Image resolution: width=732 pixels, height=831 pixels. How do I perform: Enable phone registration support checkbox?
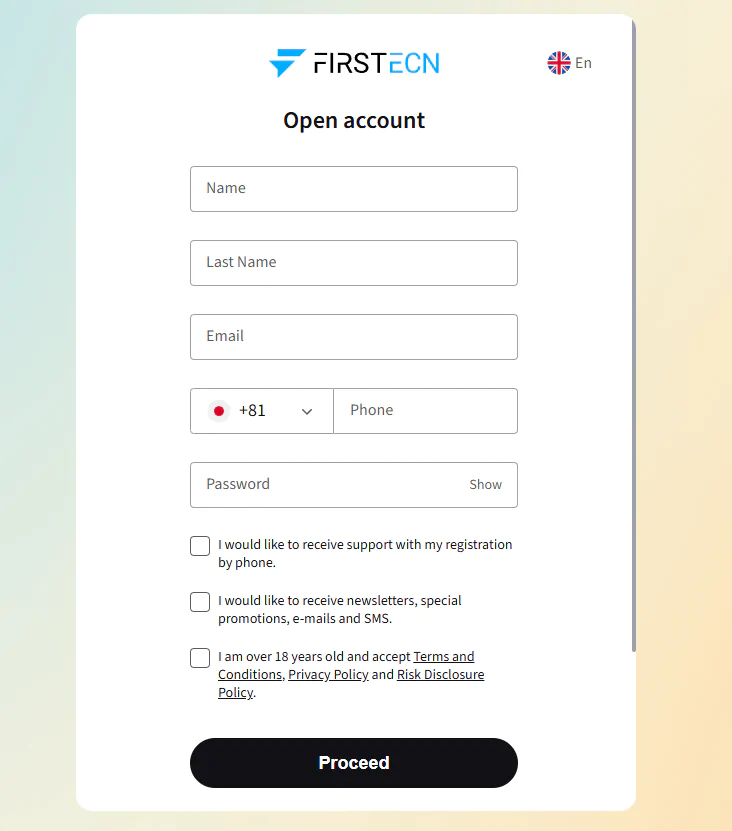point(200,546)
